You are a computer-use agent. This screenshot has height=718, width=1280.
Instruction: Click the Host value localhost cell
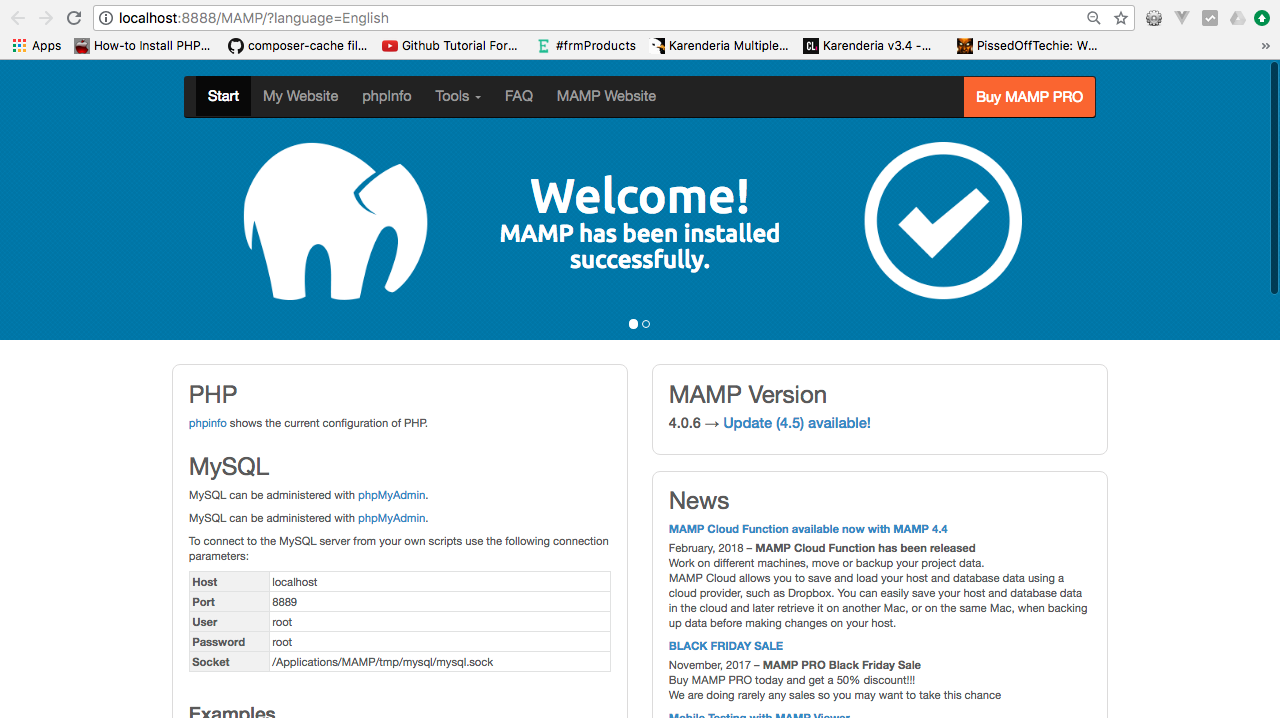(x=440, y=582)
